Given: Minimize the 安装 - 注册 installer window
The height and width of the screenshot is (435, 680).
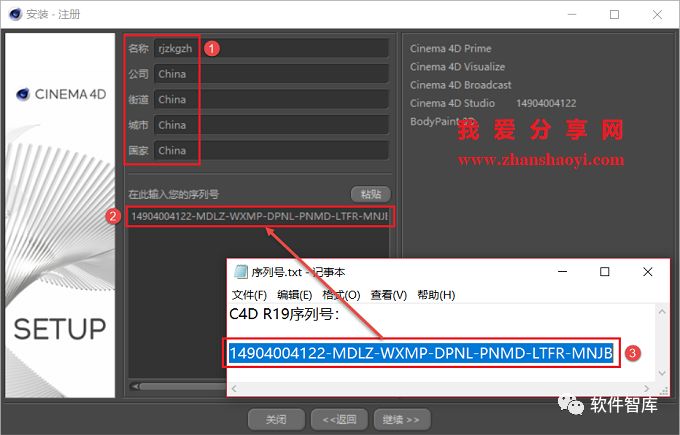Looking at the screenshot, I should (572, 14).
